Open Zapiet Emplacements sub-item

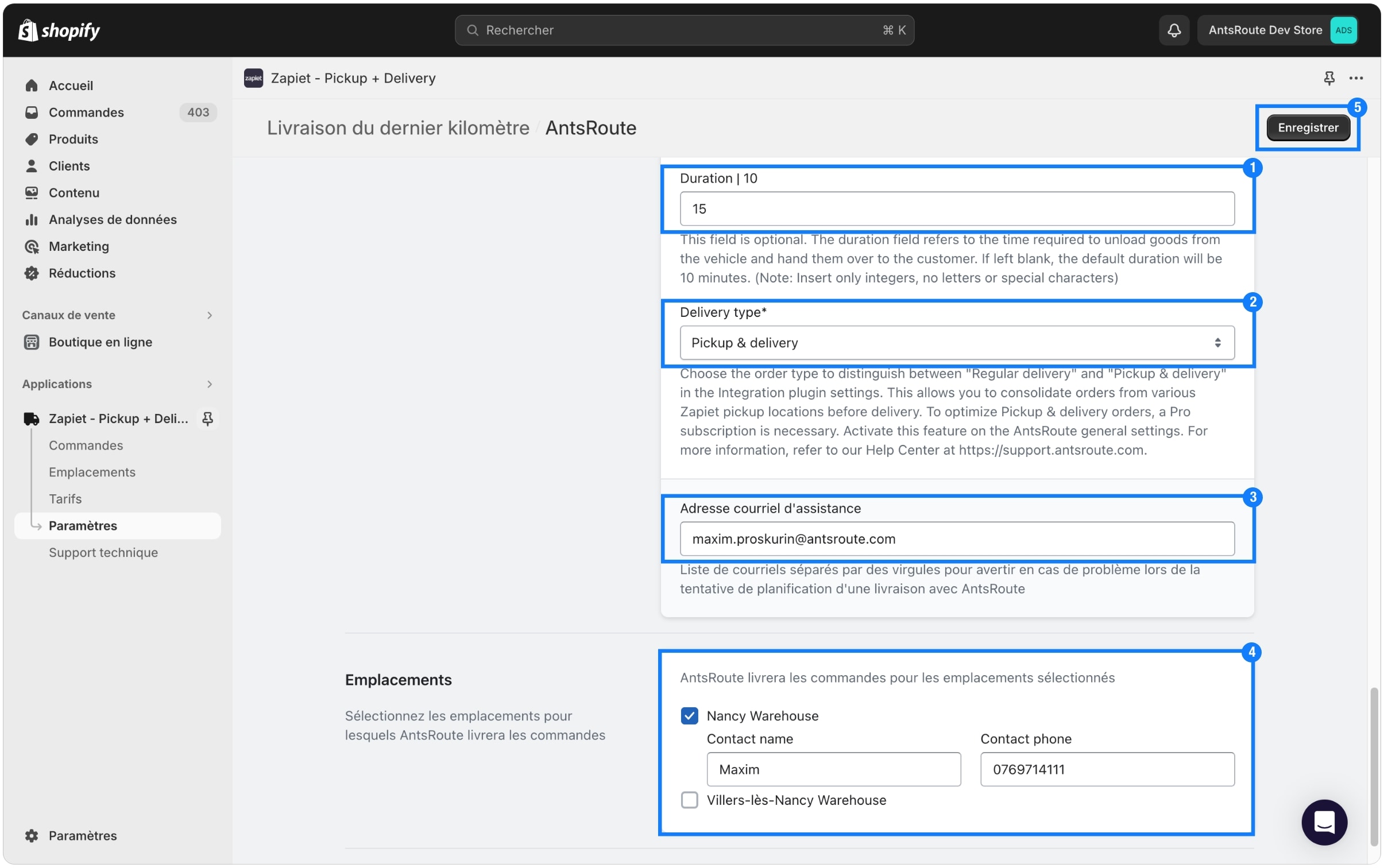click(92, 472)
